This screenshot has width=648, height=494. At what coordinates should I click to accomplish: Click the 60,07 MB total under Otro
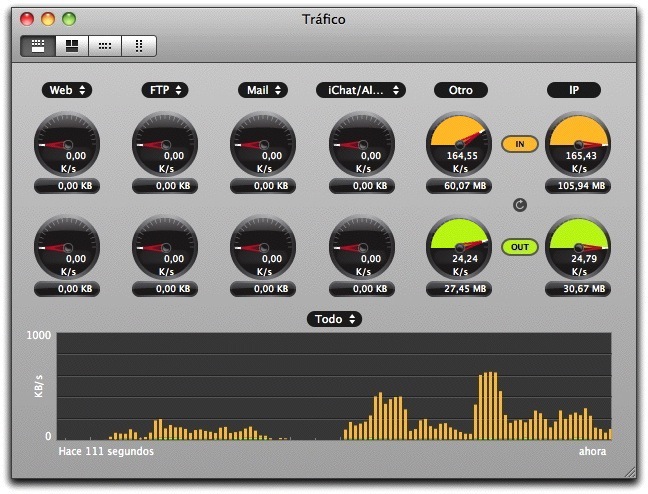pos(459,186)
